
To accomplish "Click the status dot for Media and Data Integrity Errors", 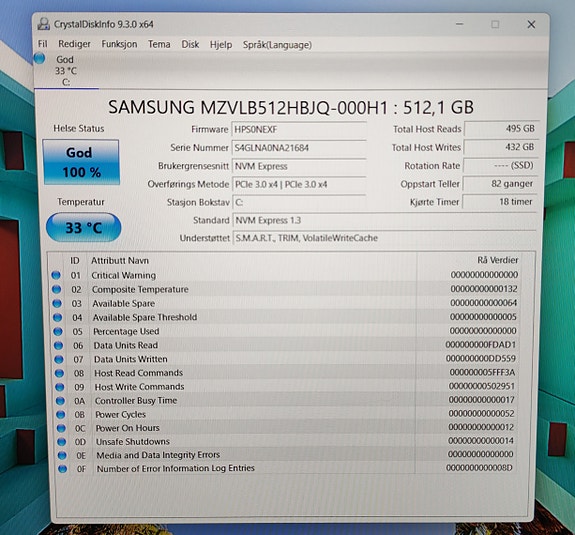I will (62, 455).
